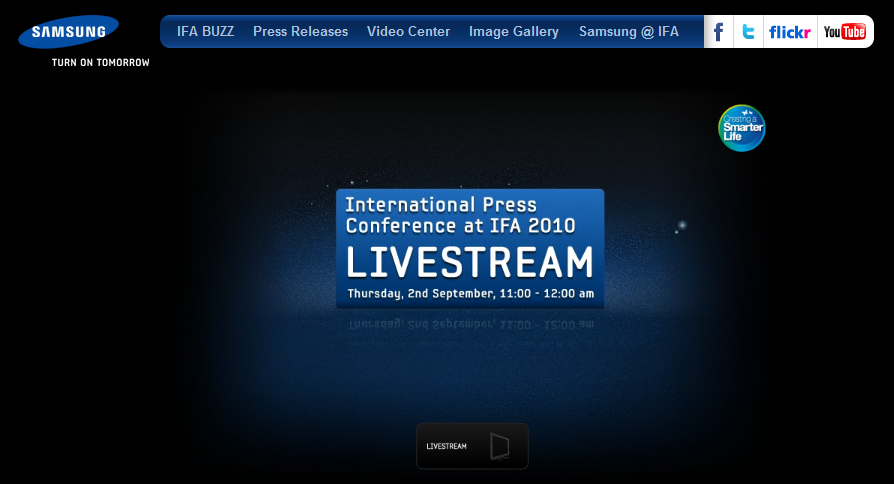The image size is (894, 484).
Task: Browse the Image Gallery menu item
Action: (514, 32)
